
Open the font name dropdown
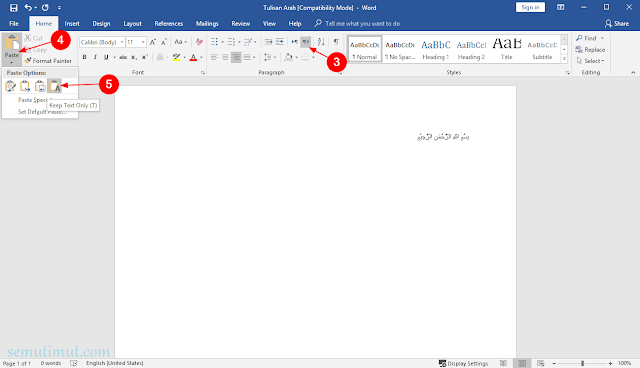pyautogui.click(x=122, y=42)
